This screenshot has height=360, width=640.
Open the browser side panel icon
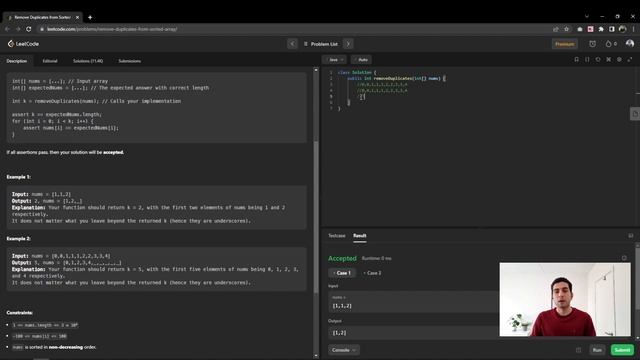click(611, 29)
